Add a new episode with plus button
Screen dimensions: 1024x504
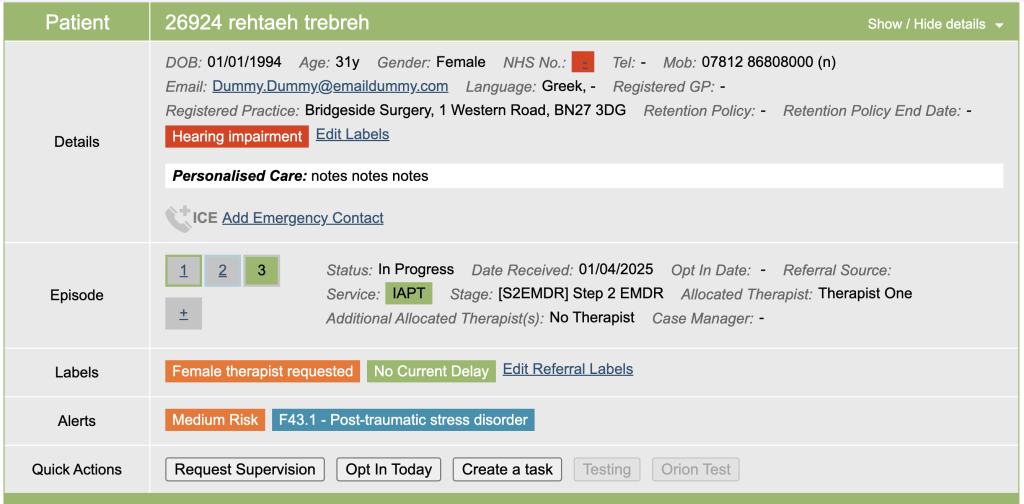tap(183, 313)
